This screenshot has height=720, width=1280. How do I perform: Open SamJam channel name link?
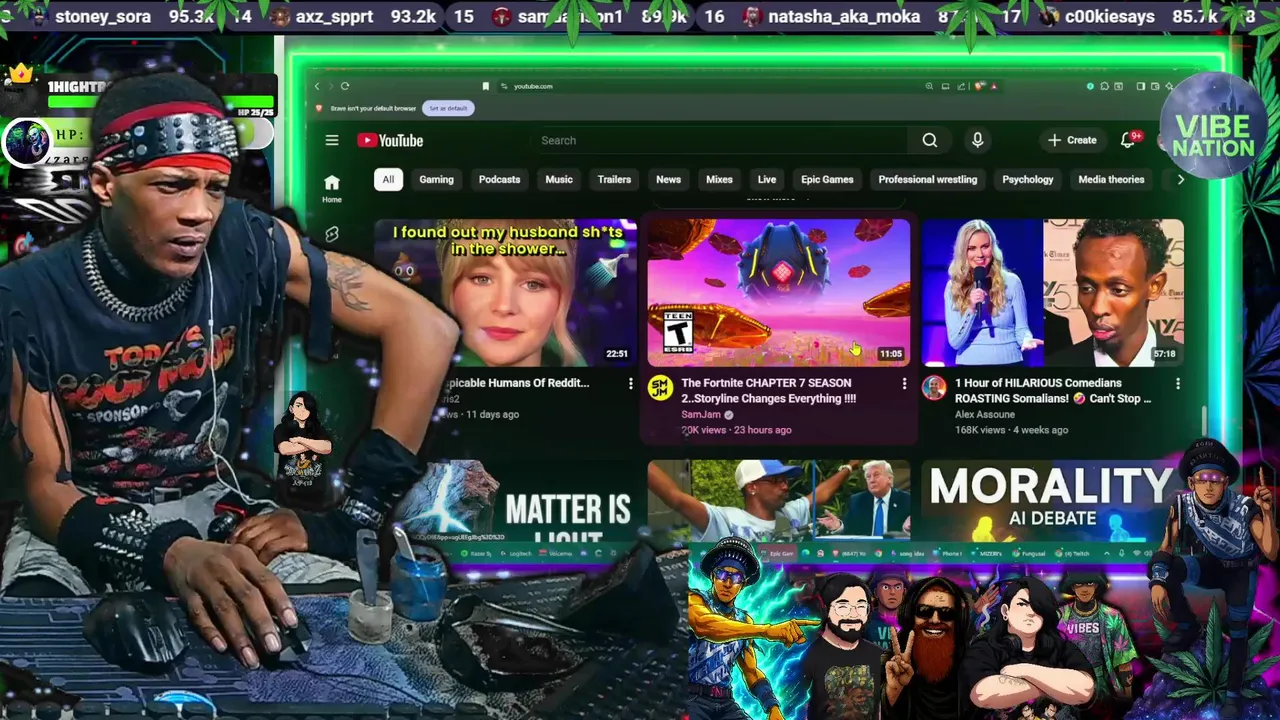[x=701, y=414]
